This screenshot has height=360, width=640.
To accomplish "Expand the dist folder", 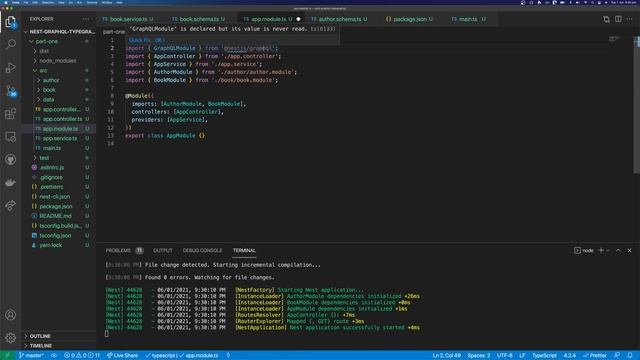I will [59, 51].
